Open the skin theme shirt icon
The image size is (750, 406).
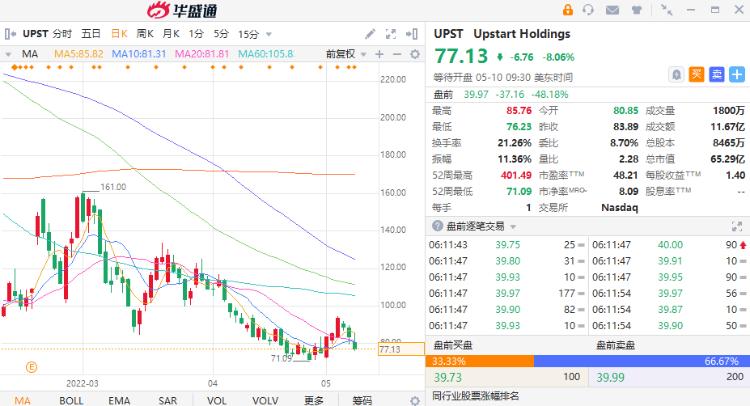tap(636, 10)
